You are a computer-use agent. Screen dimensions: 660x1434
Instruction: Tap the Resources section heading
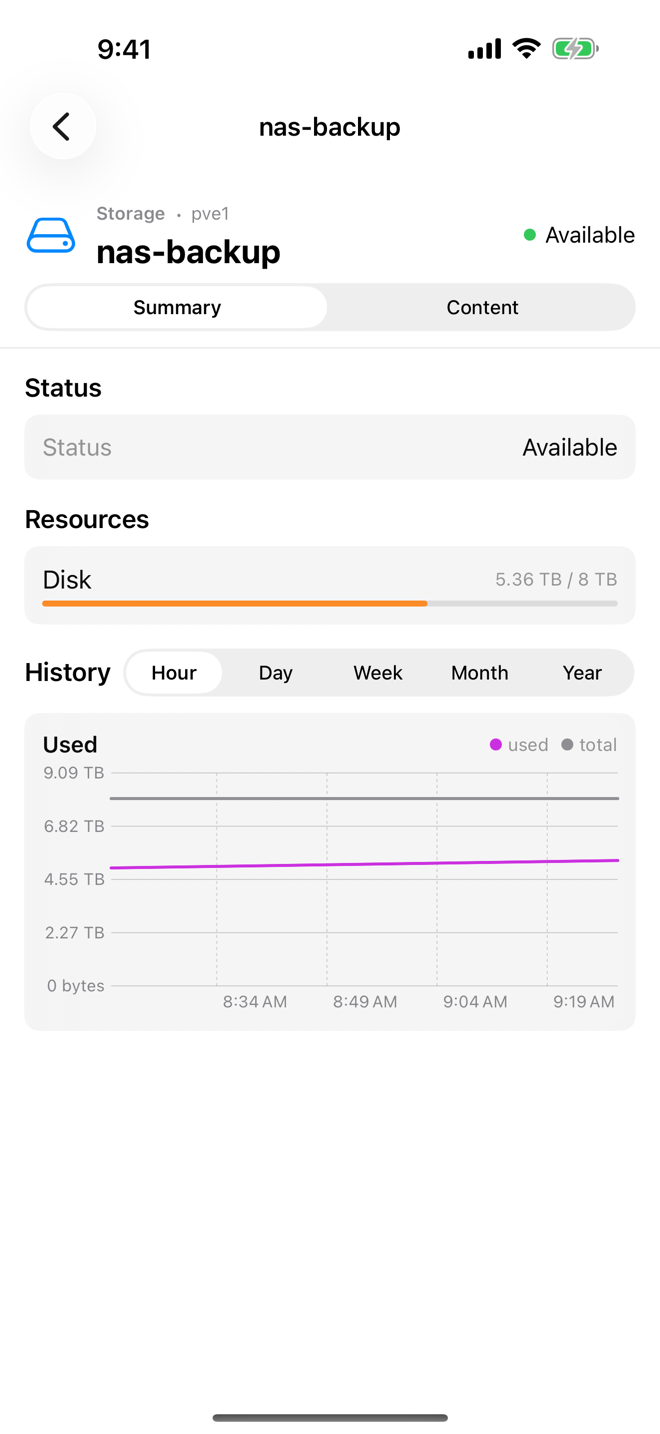tap(87, 519)
